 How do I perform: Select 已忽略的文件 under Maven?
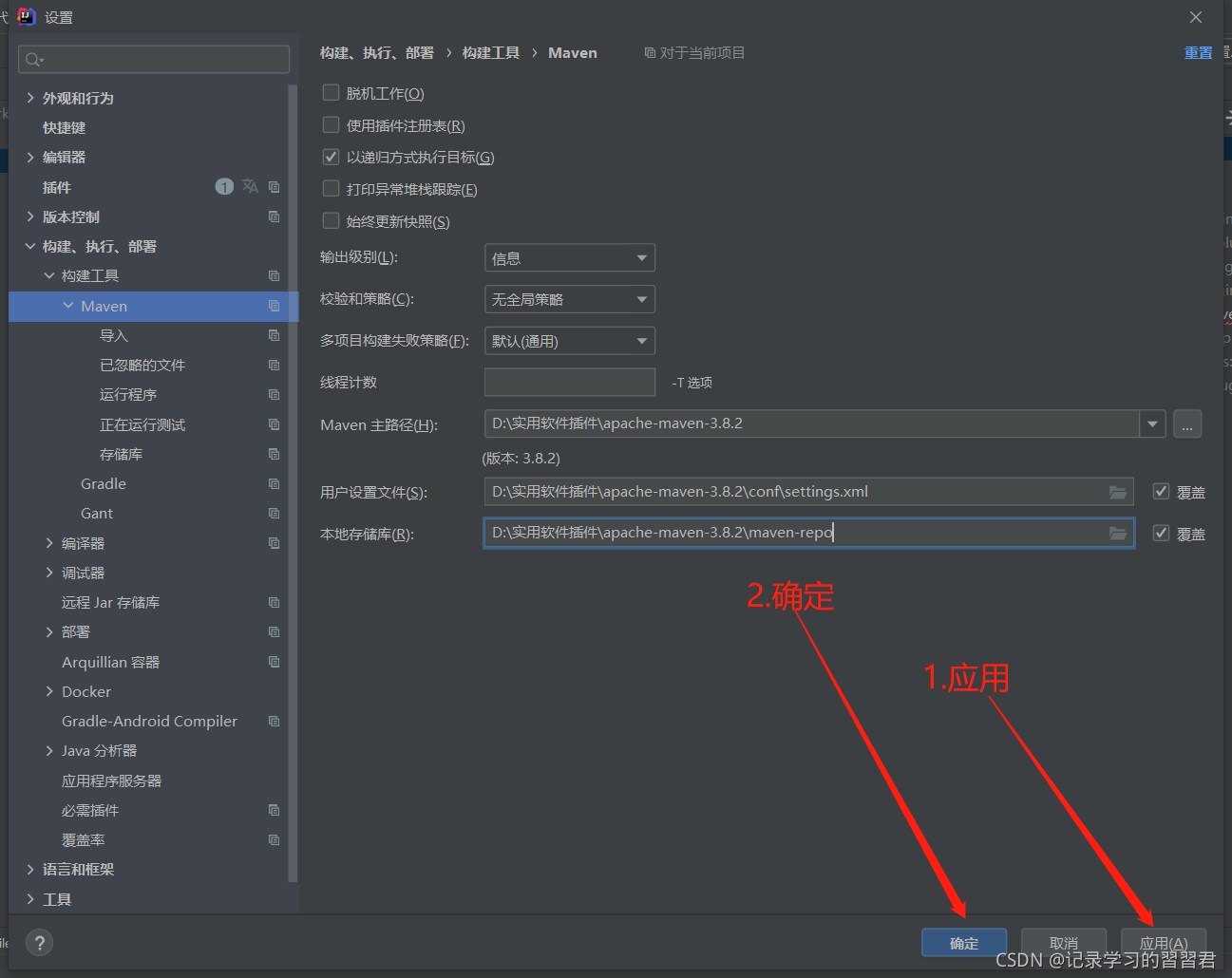142,365
